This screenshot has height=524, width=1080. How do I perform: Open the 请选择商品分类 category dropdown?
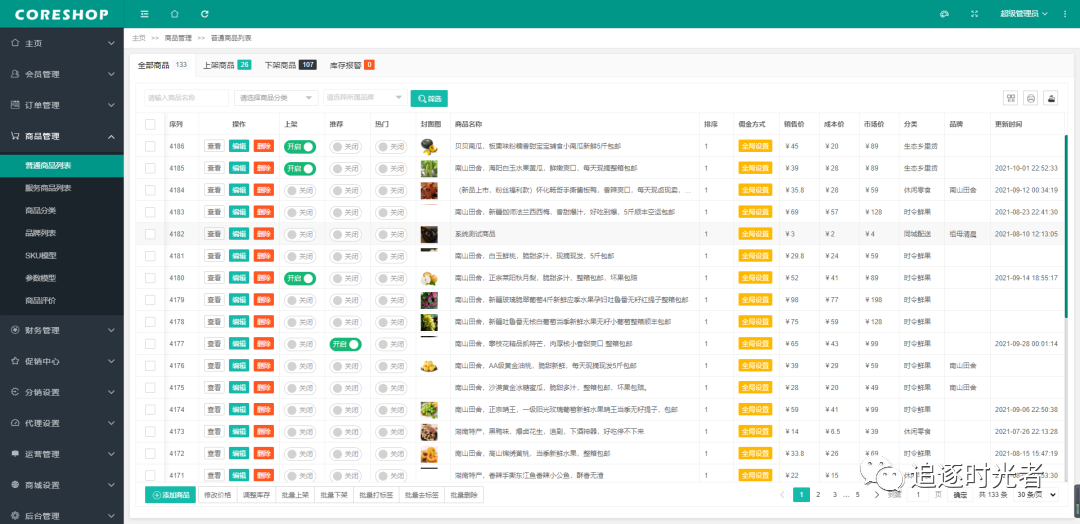point(276,98)
